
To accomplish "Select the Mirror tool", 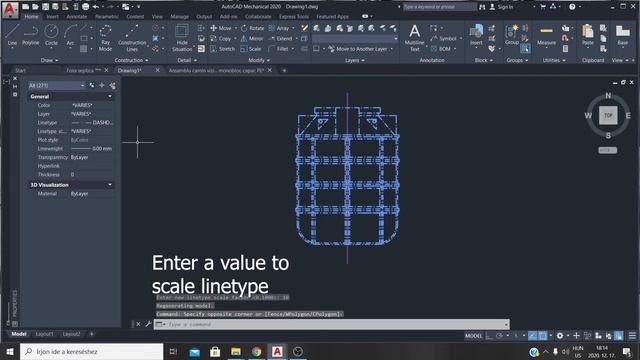I will click(x=252, y=38).
